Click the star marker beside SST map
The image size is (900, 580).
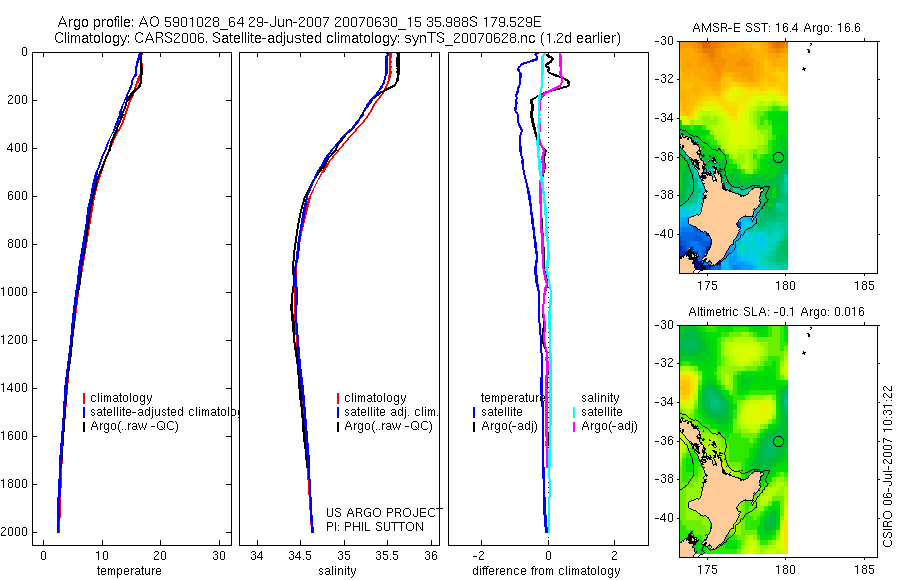(x=804, y=69)
